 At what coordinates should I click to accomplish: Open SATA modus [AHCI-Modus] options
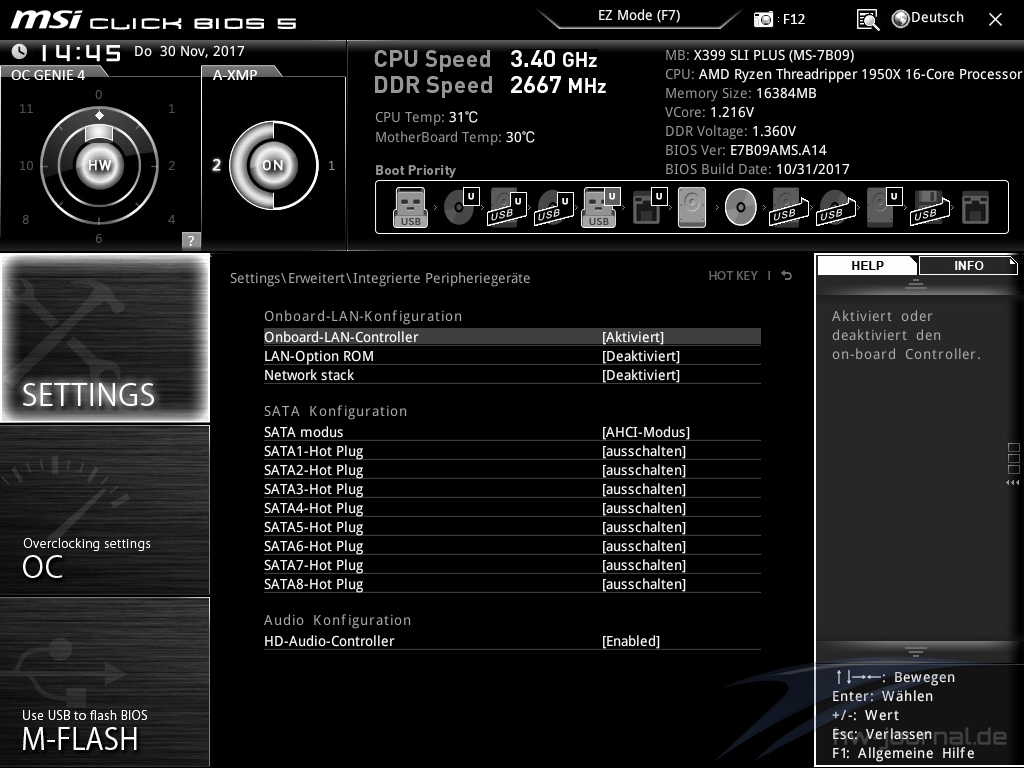coord(646,432)
